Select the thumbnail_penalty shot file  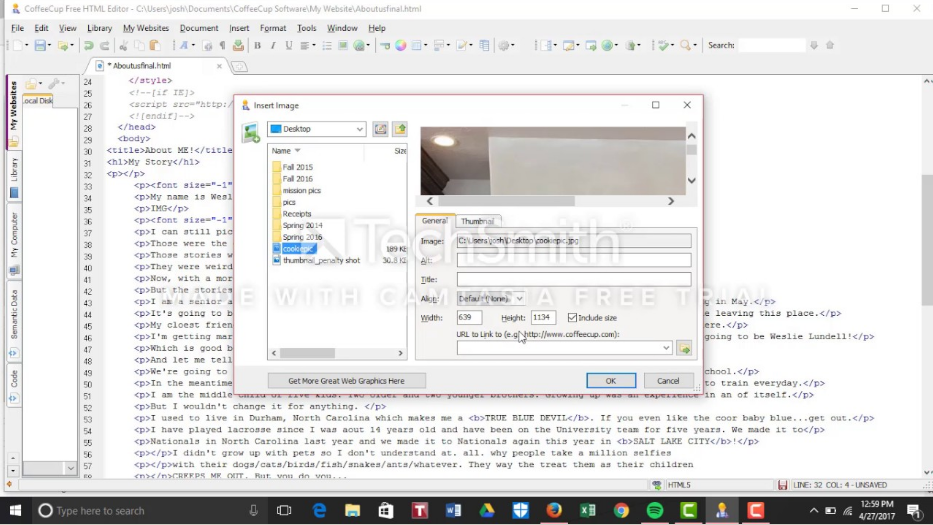point(320,260)
